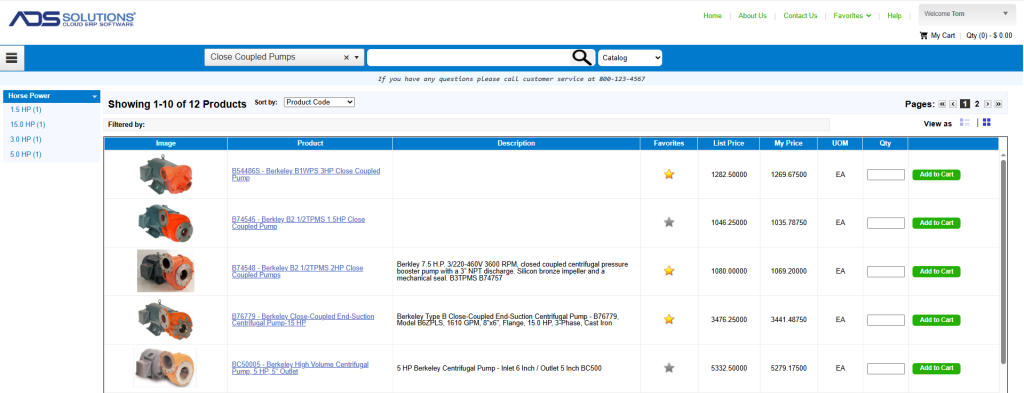The height and width of the screenshot is (393, 1024).
Task: Go to previous page arrow
Action: 953,104
